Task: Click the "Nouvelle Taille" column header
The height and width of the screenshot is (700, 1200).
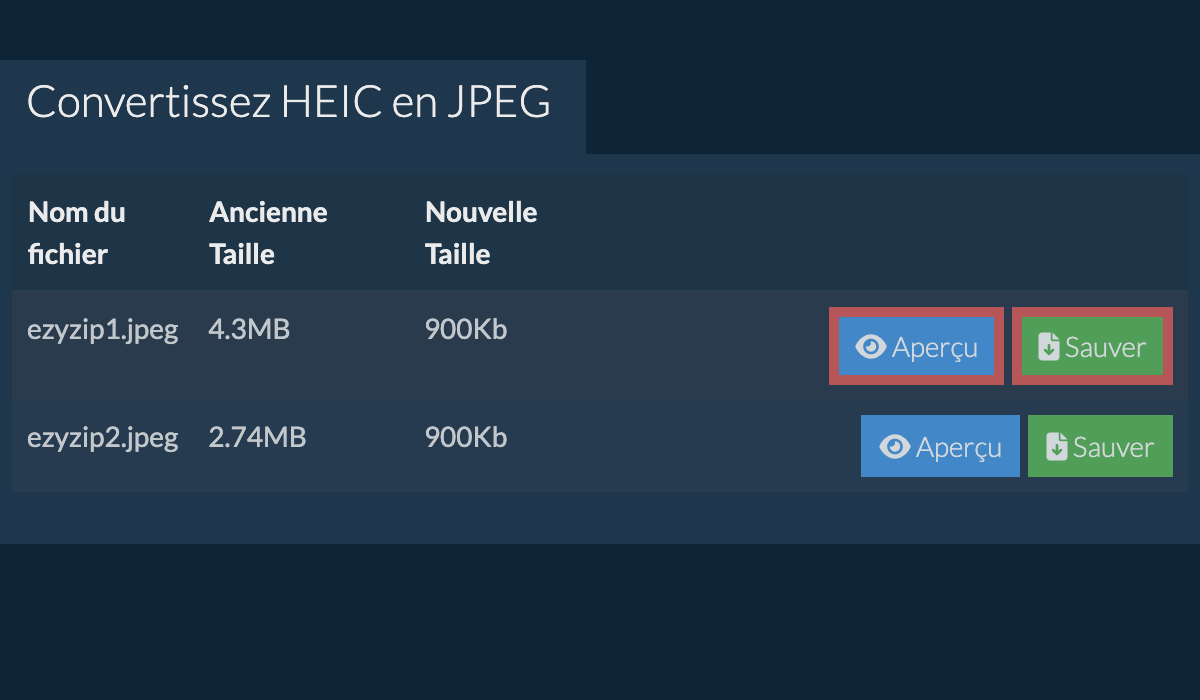Action: point(481,233)
